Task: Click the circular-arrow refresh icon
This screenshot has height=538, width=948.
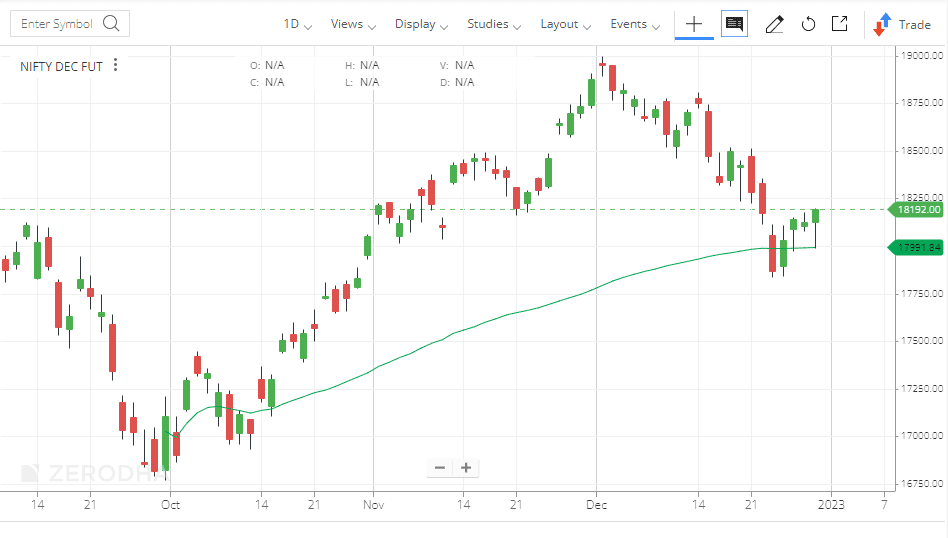Action: click(808, 24)
